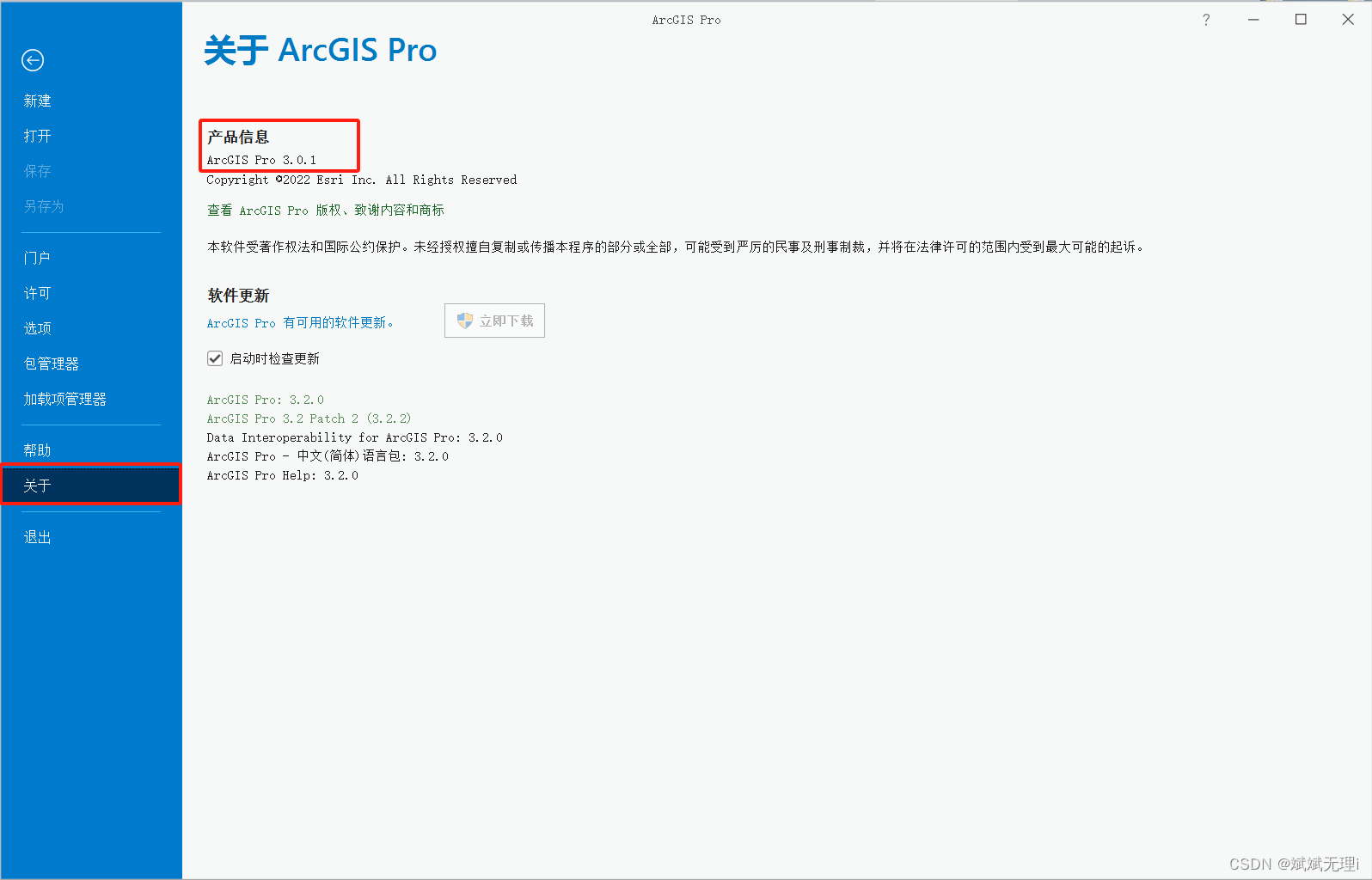Click the ArcGIS Pro: 3.2.0 entry

(266, 400)
